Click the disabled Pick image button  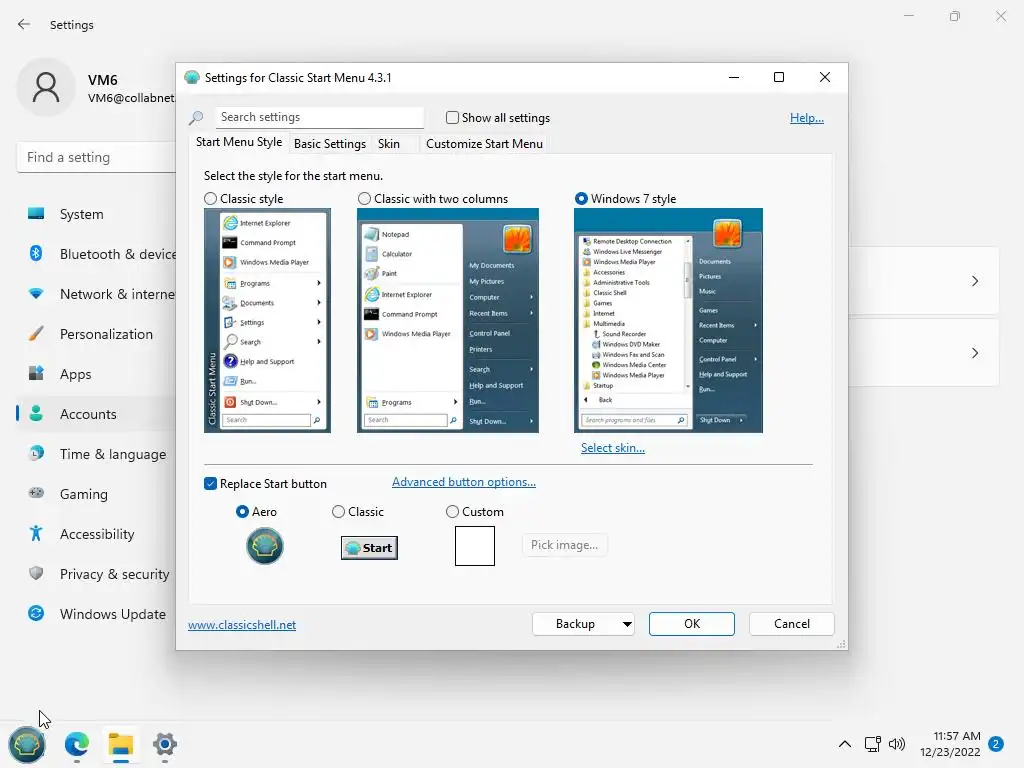(x=564, y=545)
